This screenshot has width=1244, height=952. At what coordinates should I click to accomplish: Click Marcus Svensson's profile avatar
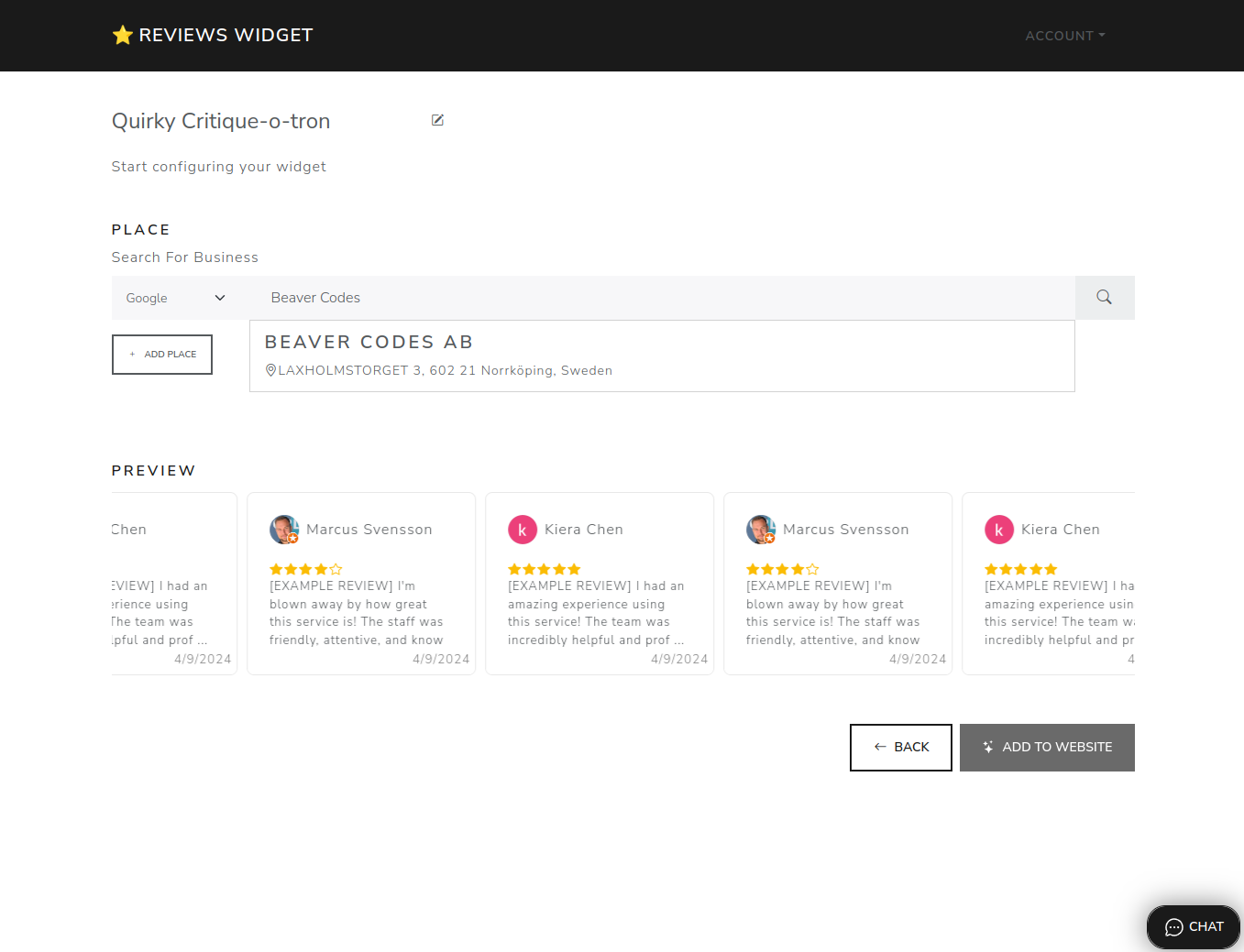click(284, 529)
